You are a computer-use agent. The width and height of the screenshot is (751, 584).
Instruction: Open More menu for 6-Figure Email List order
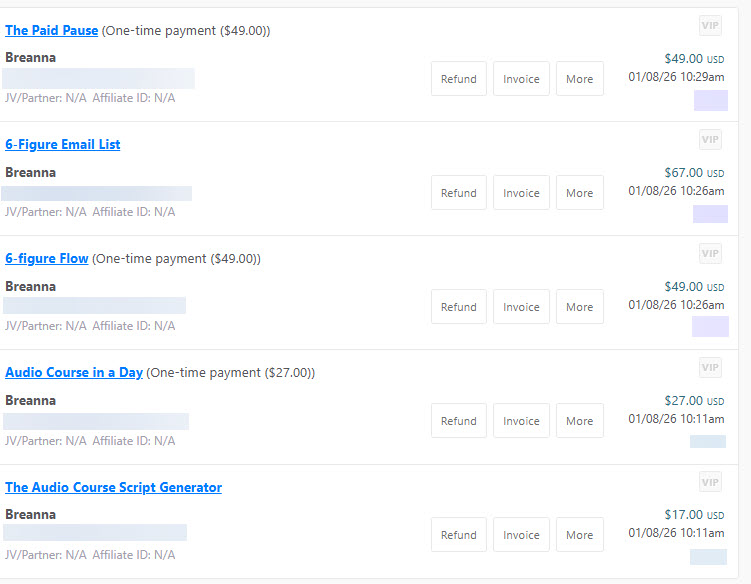pos(579,193)
